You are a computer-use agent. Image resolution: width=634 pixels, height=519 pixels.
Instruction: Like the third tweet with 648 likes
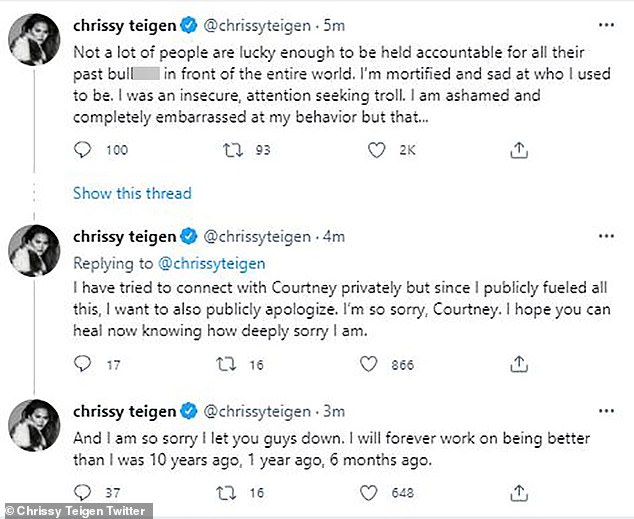[x=376, y=492]
